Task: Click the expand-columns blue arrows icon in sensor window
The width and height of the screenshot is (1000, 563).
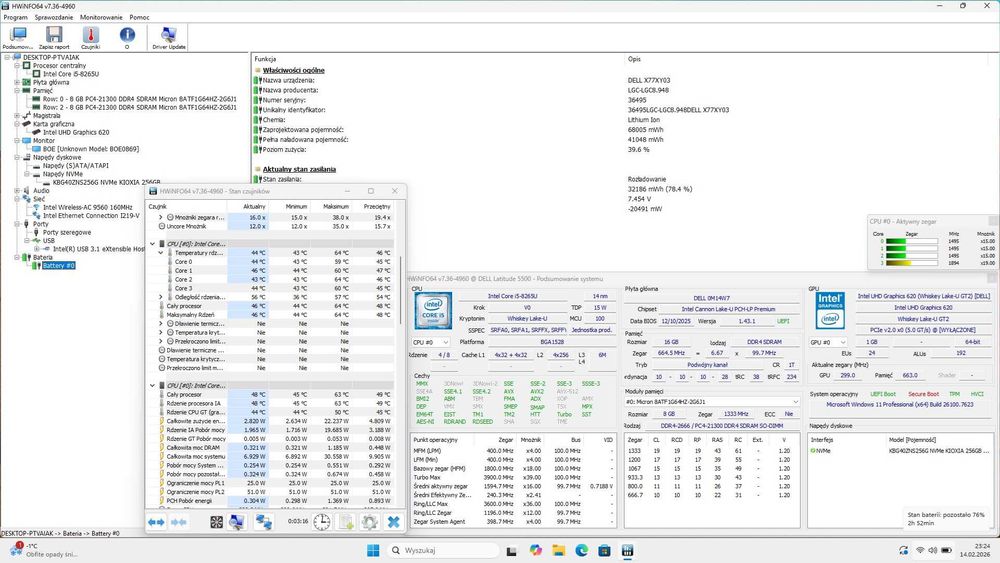Action: 156,522
